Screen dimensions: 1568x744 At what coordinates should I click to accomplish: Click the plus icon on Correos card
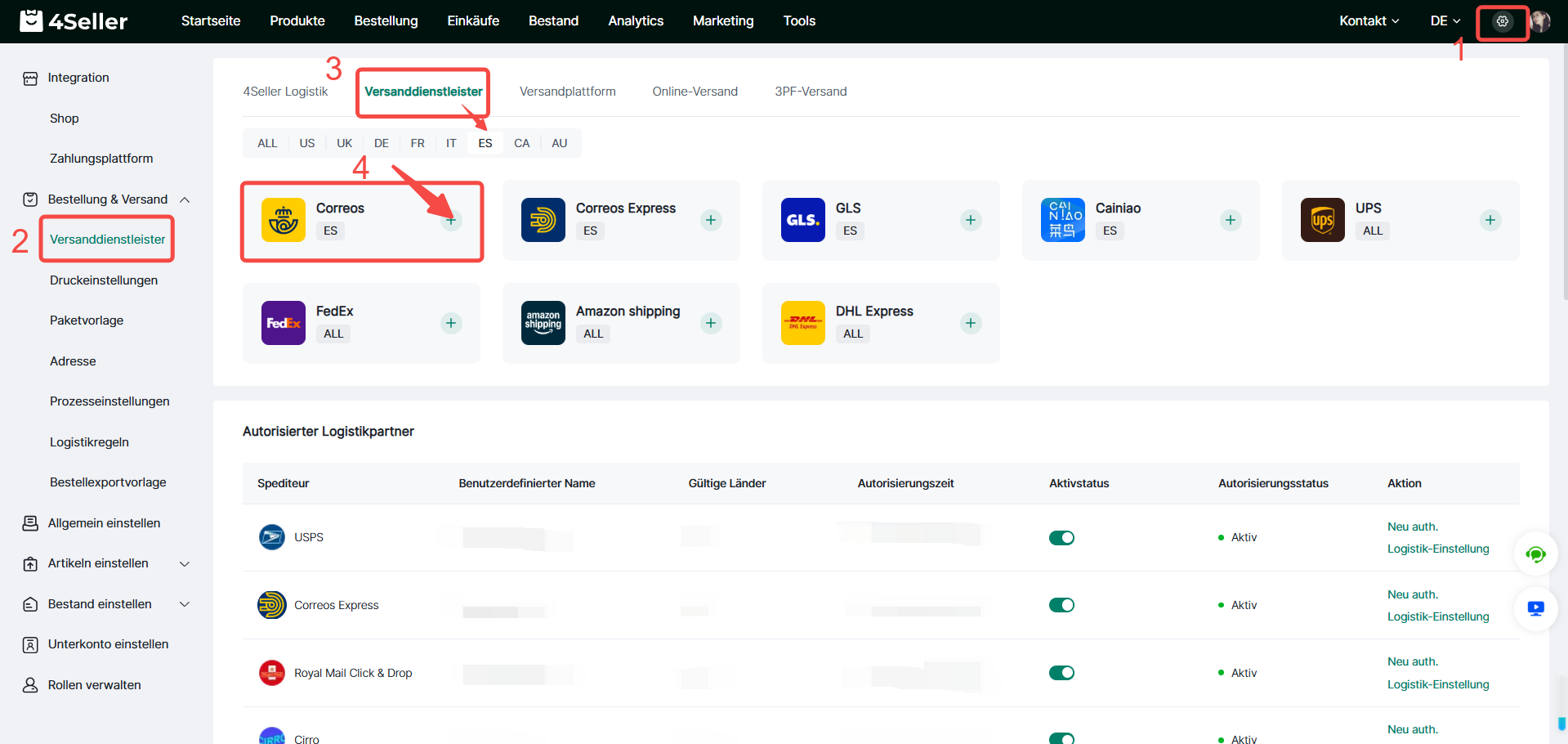451,220
